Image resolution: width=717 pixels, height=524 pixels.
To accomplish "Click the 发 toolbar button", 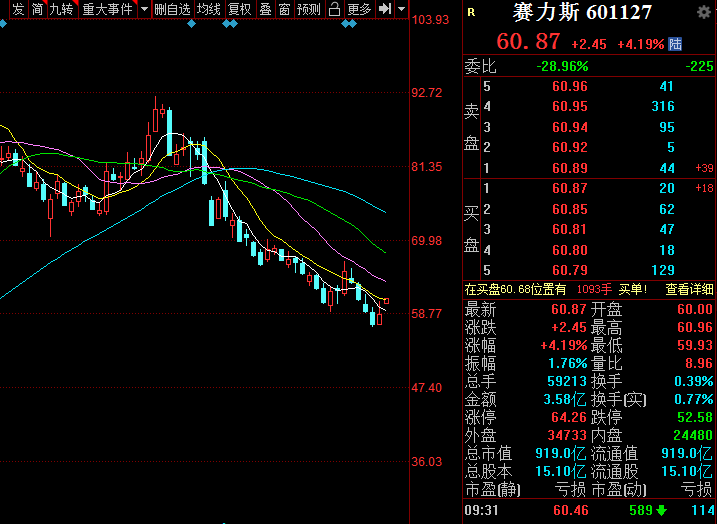I will click(17, 9).
